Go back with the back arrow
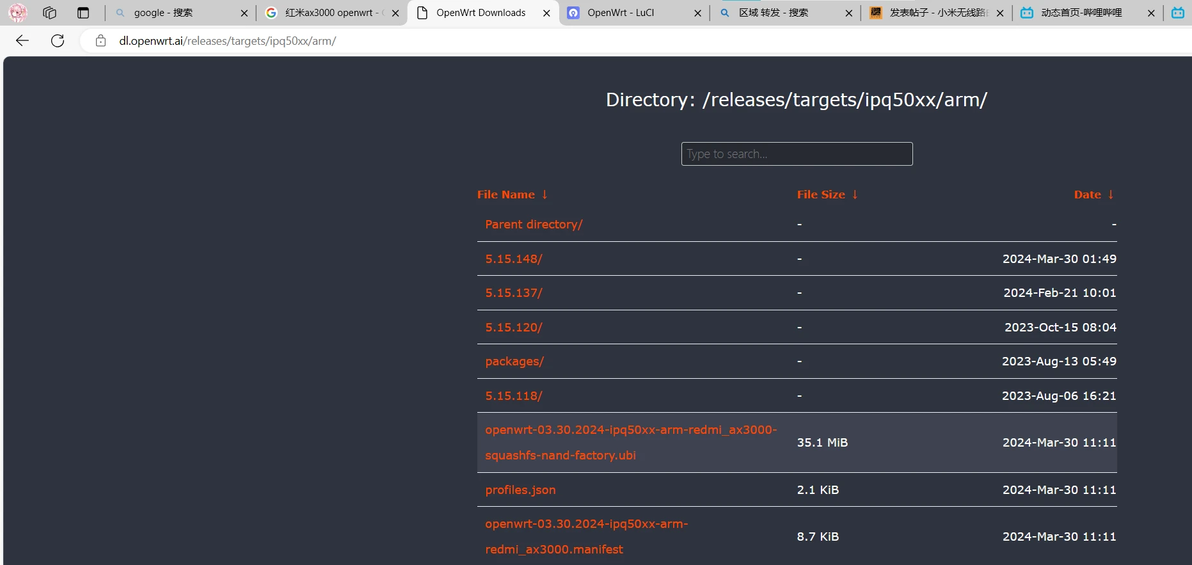 (x=22, y=41)
